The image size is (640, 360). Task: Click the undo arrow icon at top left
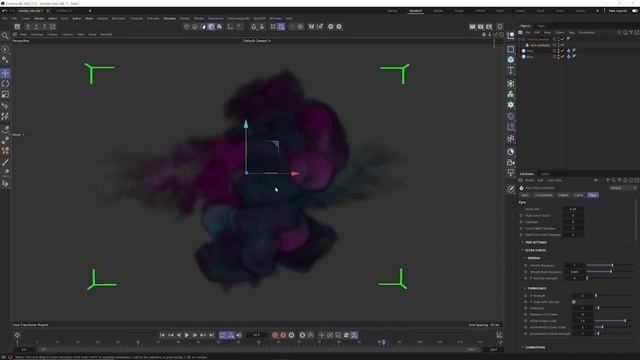click(4, 11)
